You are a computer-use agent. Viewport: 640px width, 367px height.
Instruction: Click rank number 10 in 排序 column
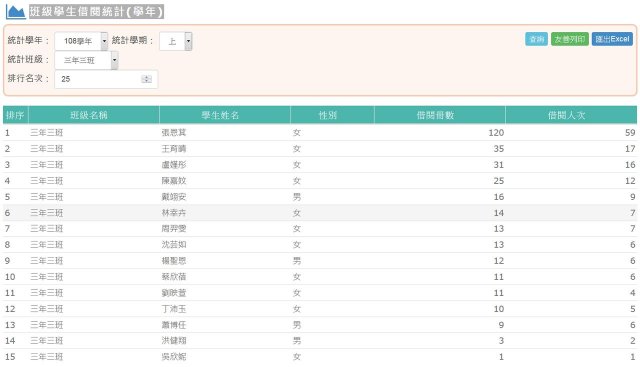tap(10, 277)
